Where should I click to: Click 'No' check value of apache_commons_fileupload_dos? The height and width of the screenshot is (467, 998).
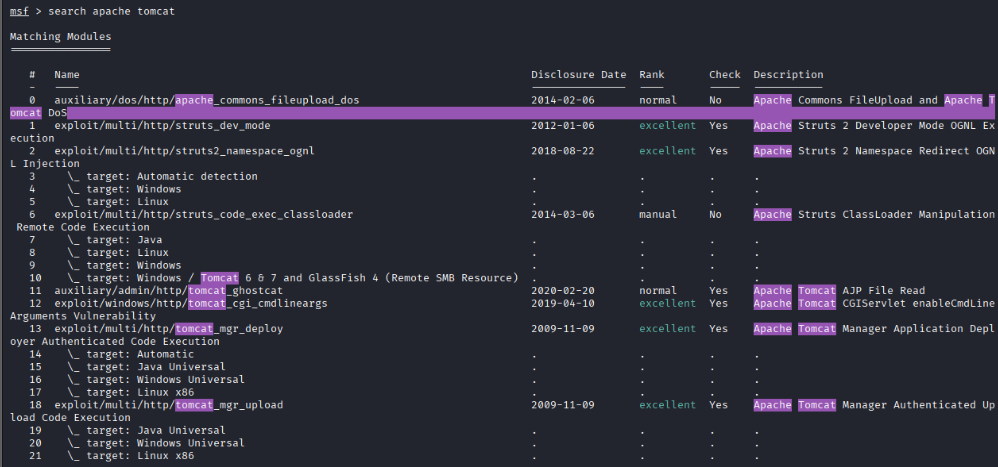click(715, 100)
